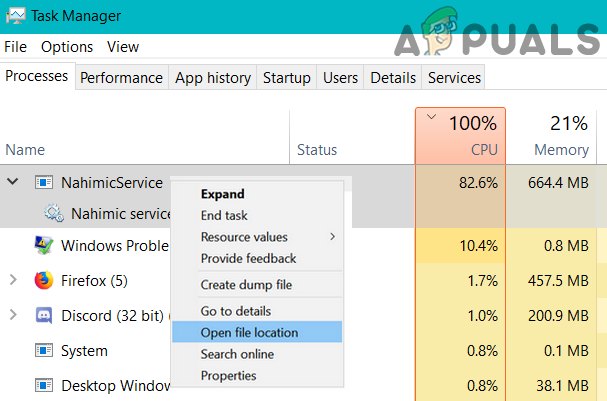Expand the Discord process group
The height and width of the screenshot is (401, 607).
13,315
